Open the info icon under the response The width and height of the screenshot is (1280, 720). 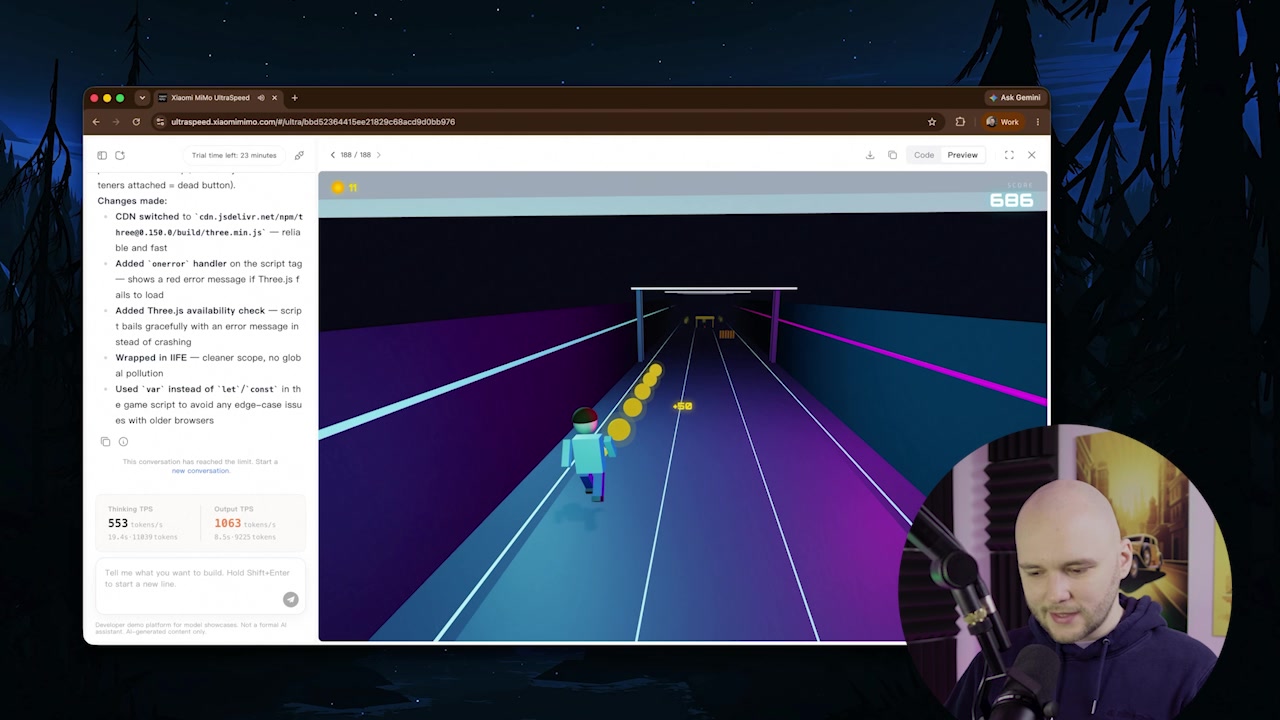pos(124,441)
